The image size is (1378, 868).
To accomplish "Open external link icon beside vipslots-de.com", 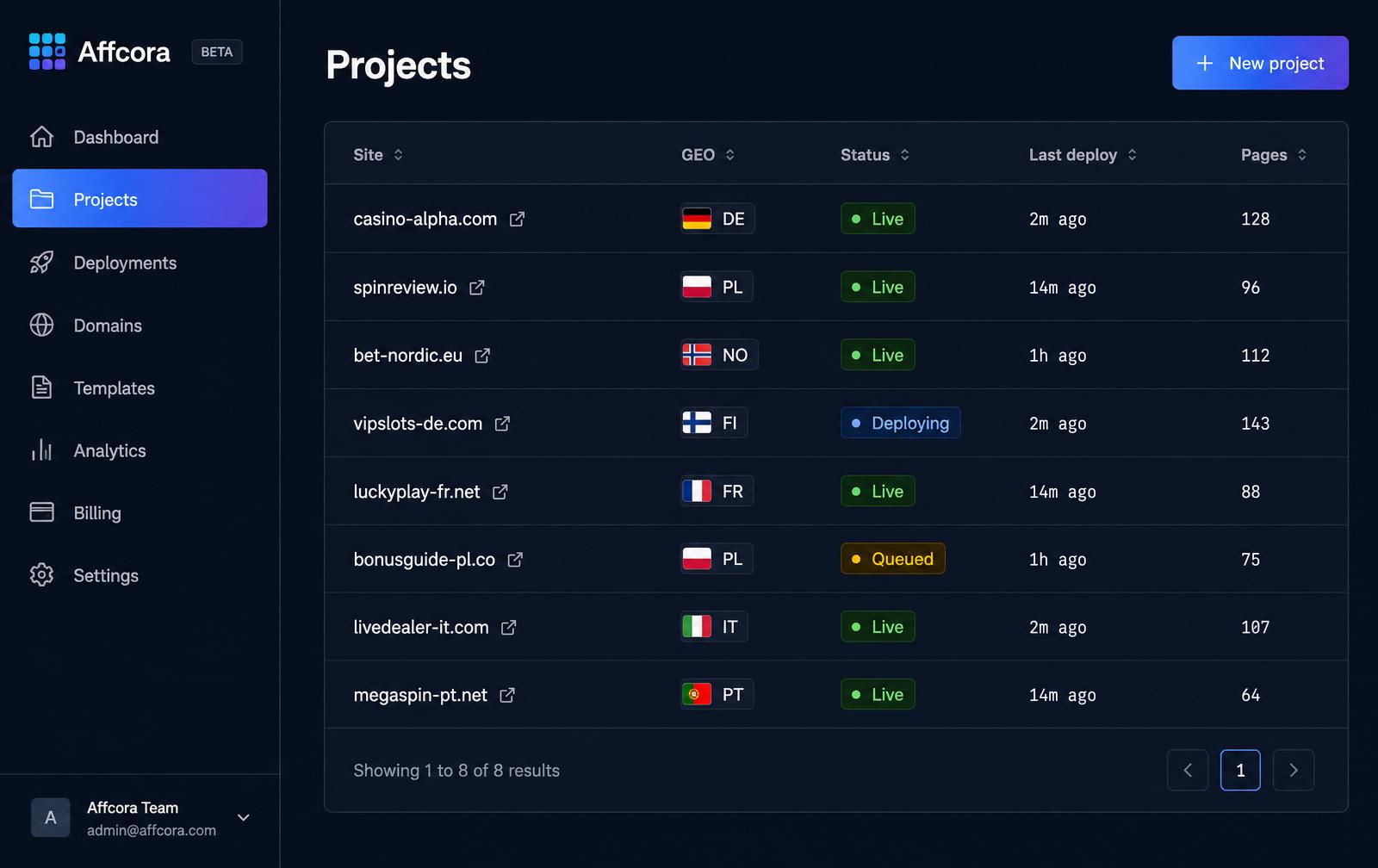I will click(502, 424).
